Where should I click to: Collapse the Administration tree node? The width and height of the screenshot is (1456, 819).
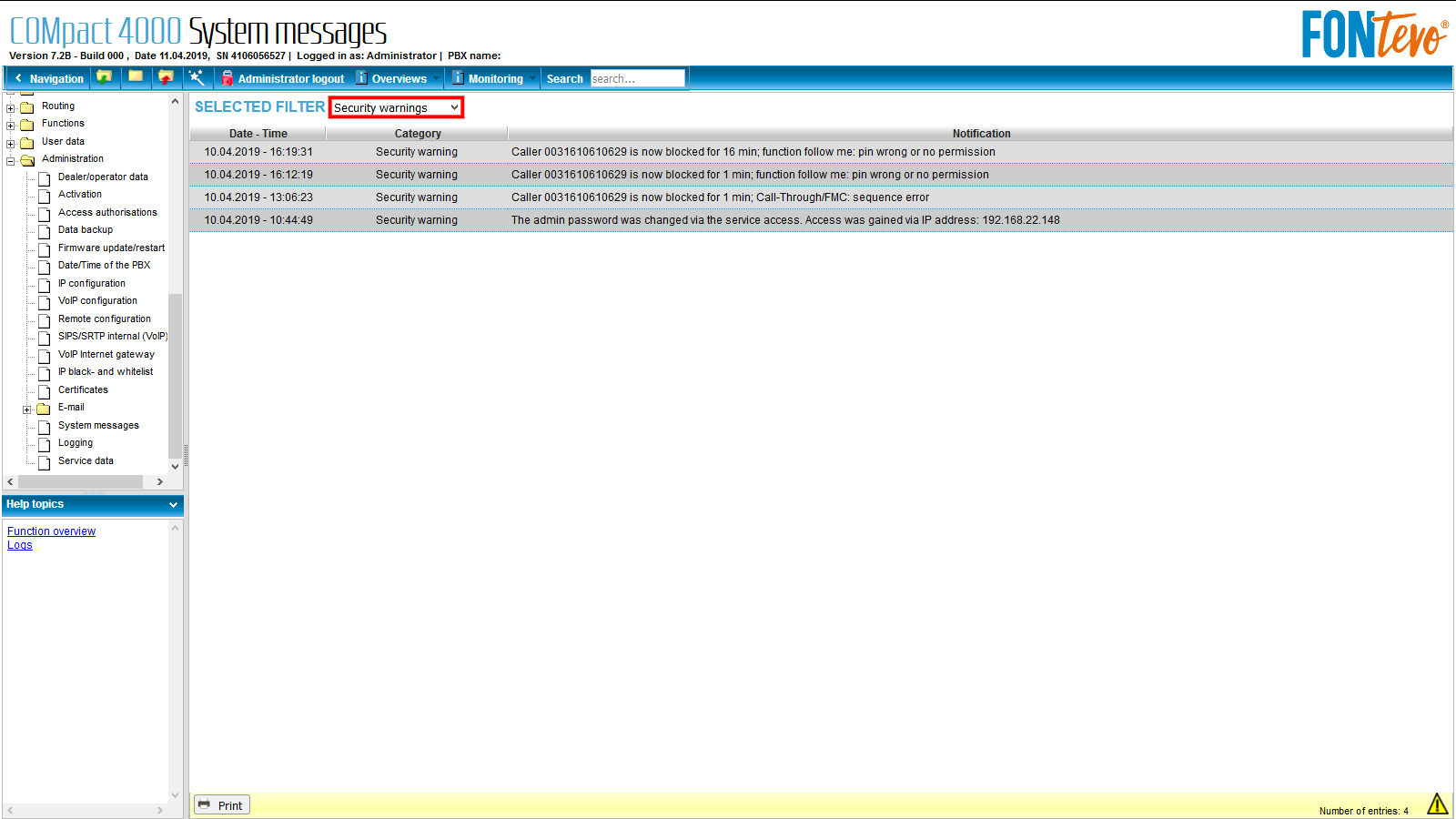tap(11, 161)
